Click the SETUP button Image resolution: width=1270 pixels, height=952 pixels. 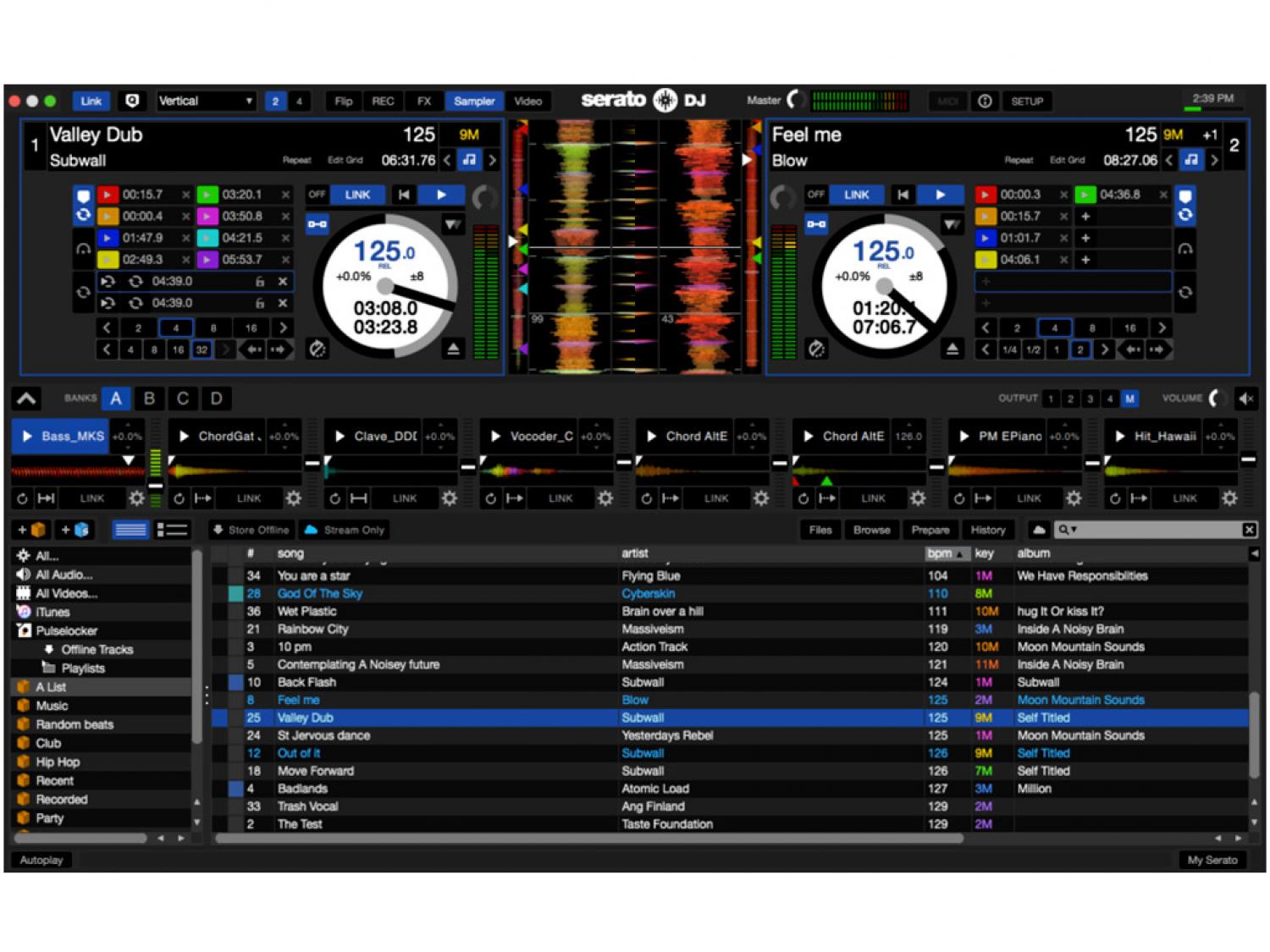[1026, 102]
